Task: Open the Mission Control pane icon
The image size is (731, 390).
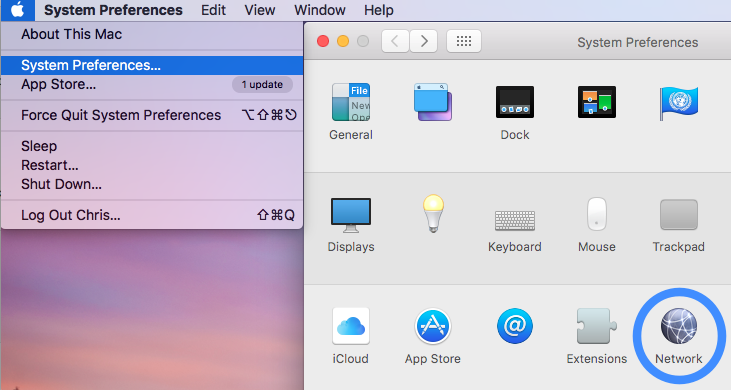Action: click(x=597, y=102)
